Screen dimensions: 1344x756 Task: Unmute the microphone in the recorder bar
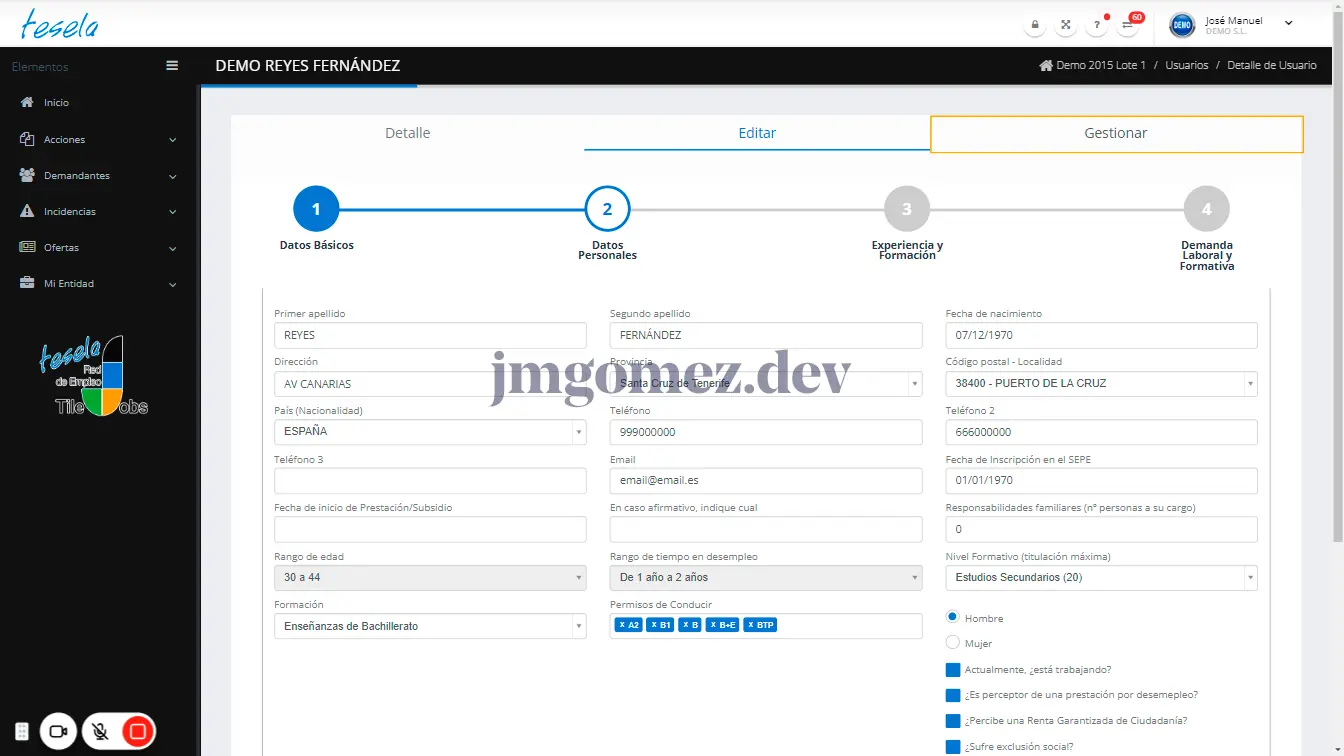100,732
